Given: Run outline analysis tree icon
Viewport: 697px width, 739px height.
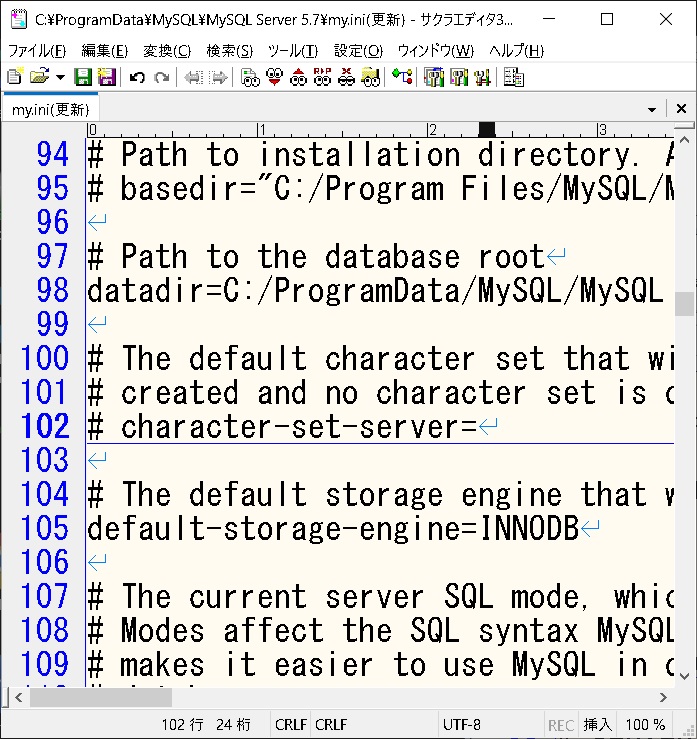Looking at the screenshot, I should tap(402, 77).
